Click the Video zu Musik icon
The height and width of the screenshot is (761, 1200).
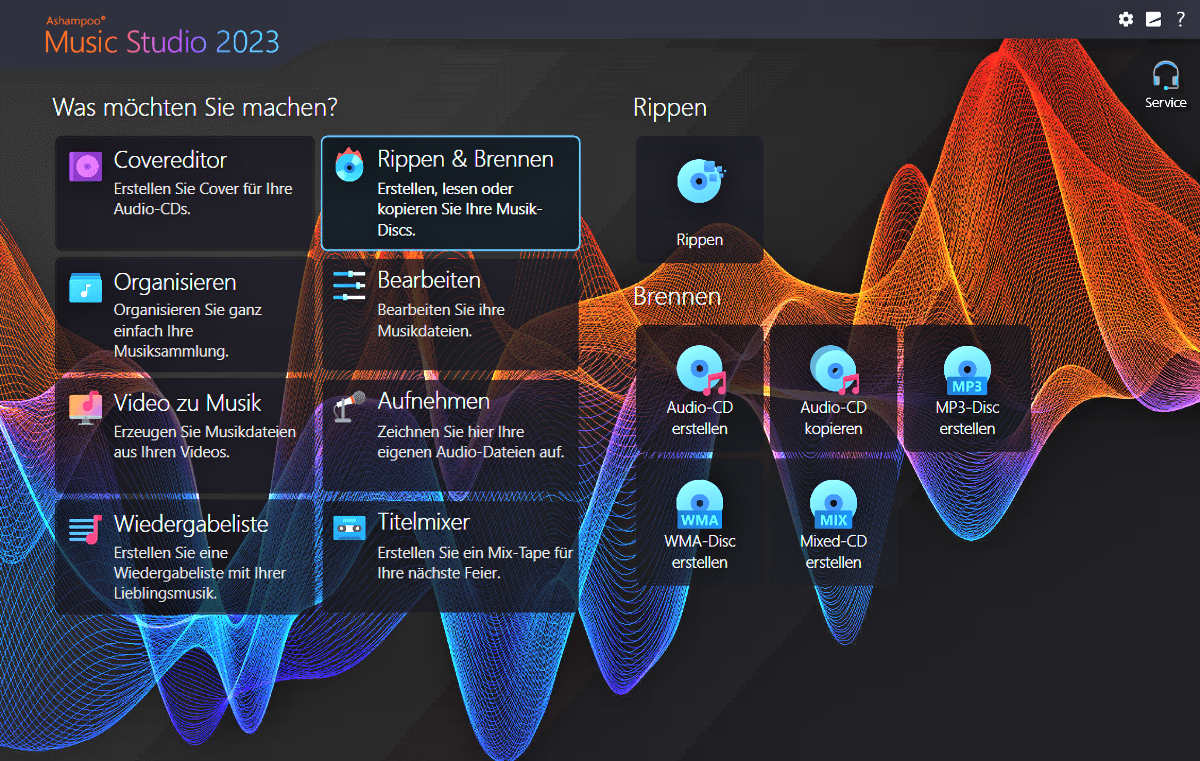[x=85, y=408]
